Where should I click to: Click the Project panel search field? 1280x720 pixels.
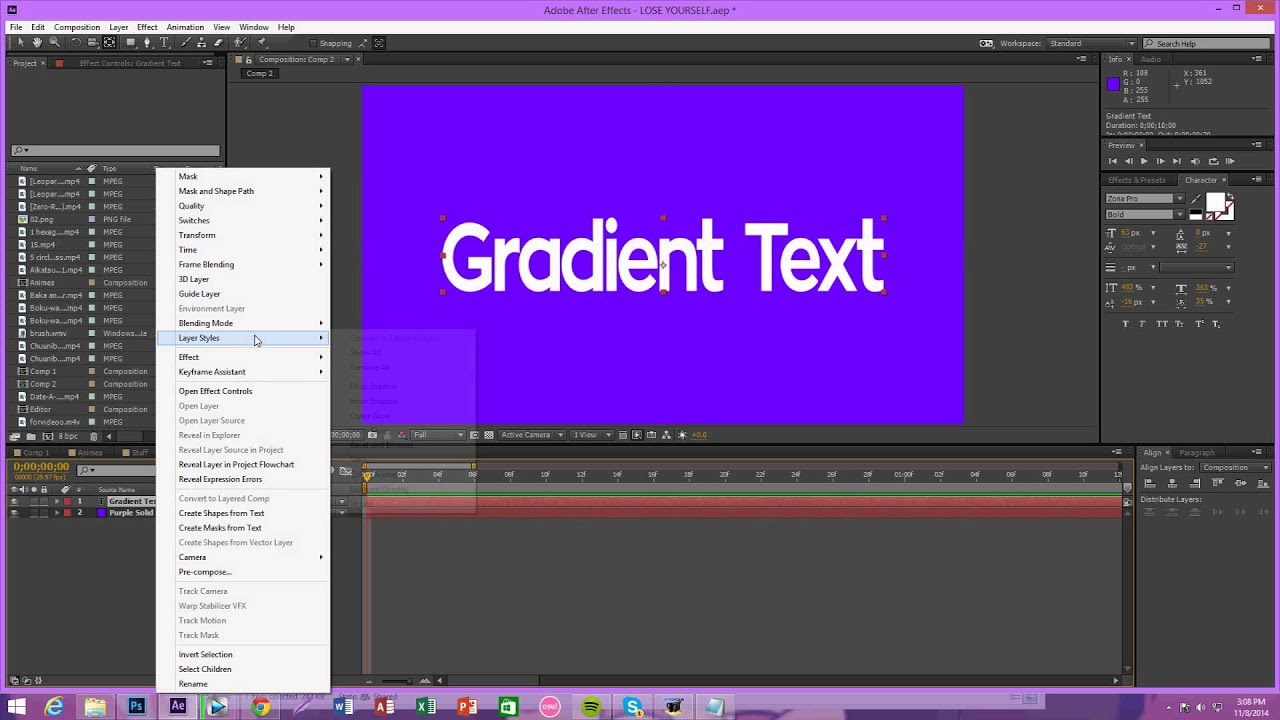pyautogui.click(x=116, y=150)
